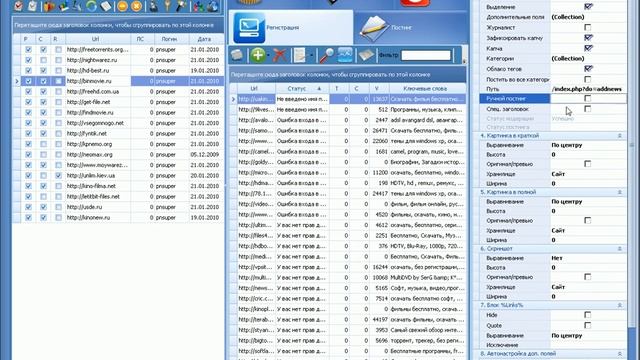Viewport: 640px width, 360px height.
Task: Enable the Quote checkbox in Блок %Links%
Action: tap(588, 325)
